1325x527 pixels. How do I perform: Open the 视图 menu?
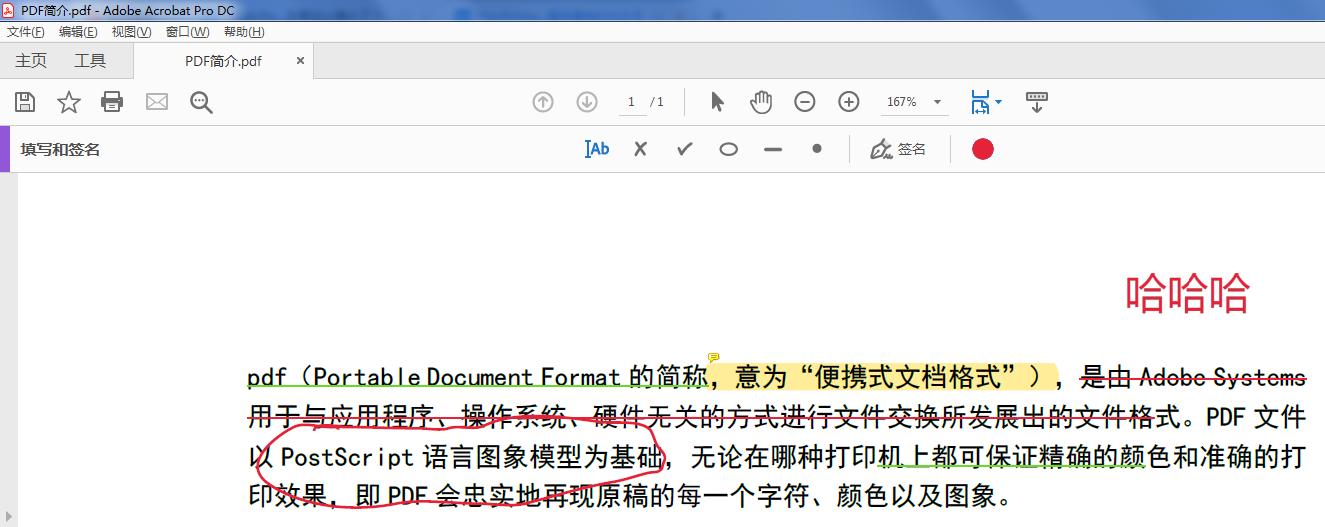[x=131, y=32]
